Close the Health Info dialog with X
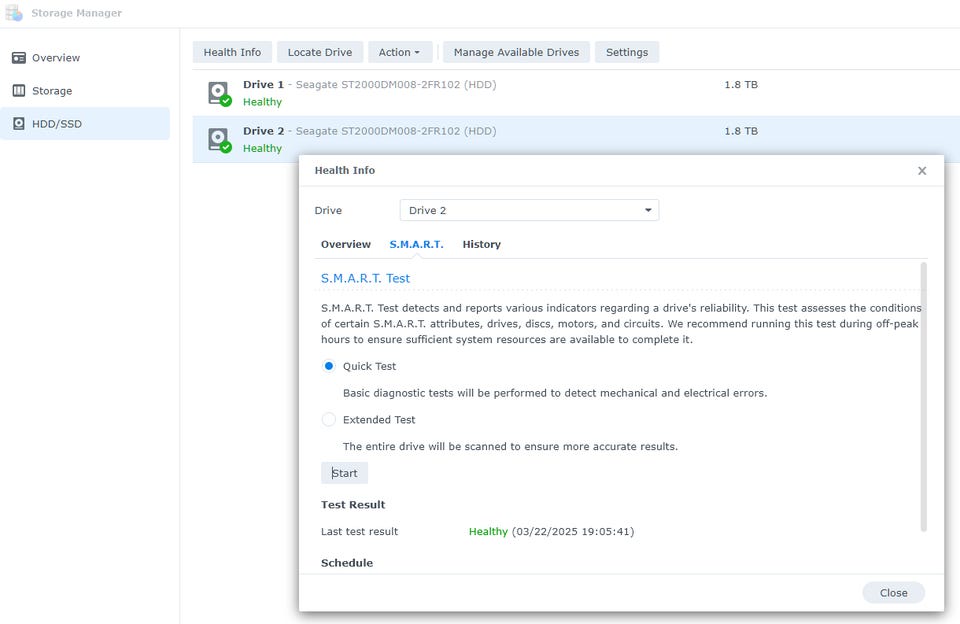The image size is (960, 624). 922,171
